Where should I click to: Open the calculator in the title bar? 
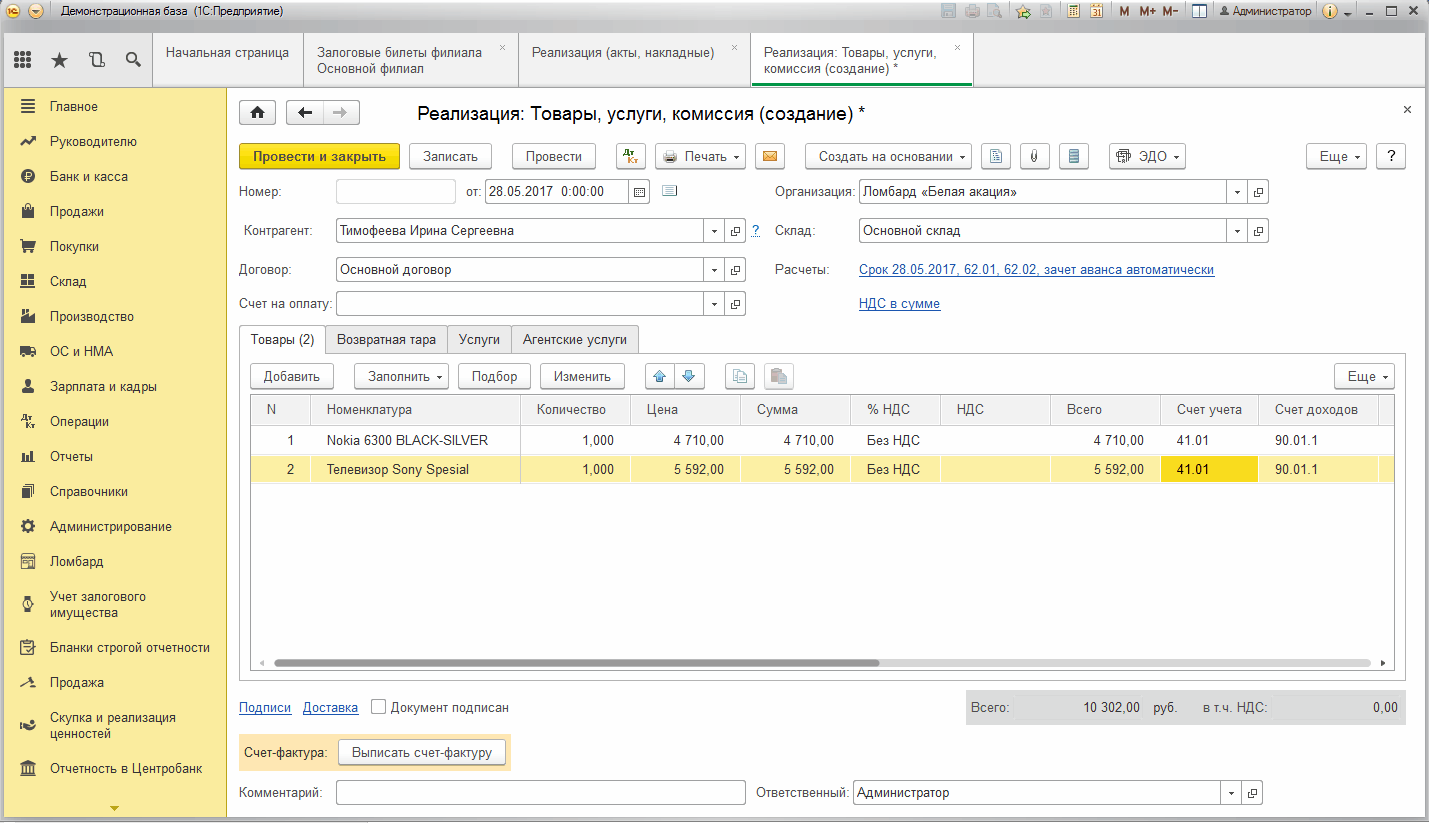(1074, 11)
